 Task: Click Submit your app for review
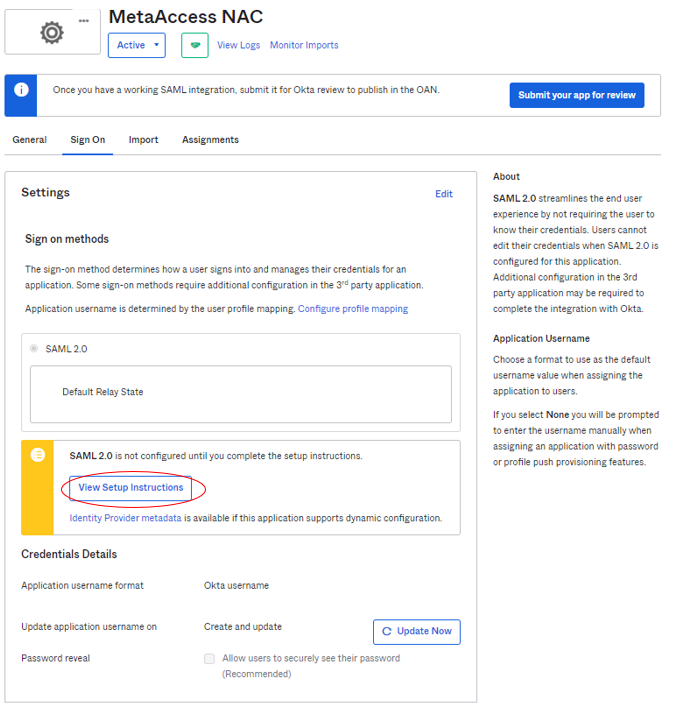[576, 95]
